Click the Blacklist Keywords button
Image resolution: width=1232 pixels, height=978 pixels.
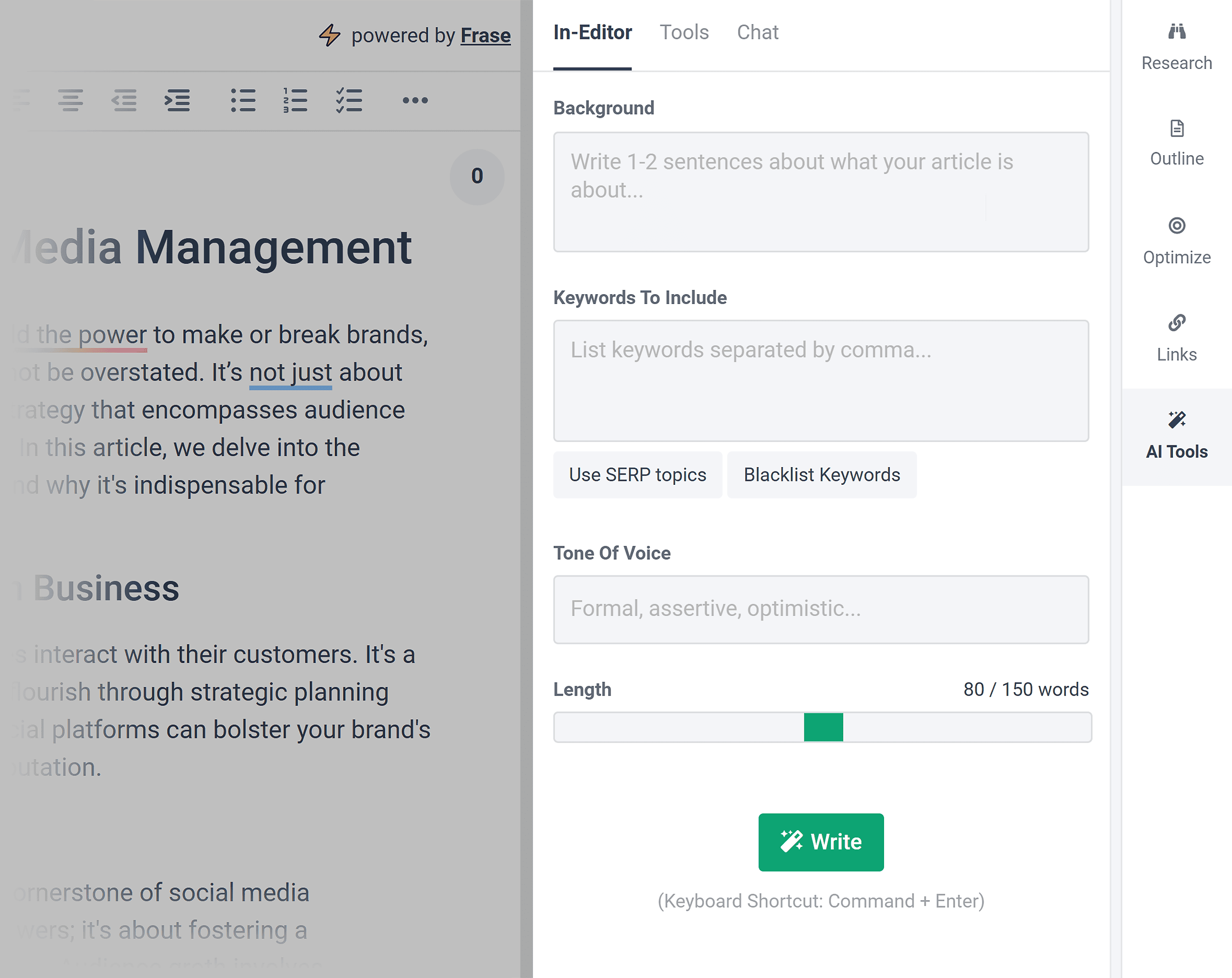[821, 475]
